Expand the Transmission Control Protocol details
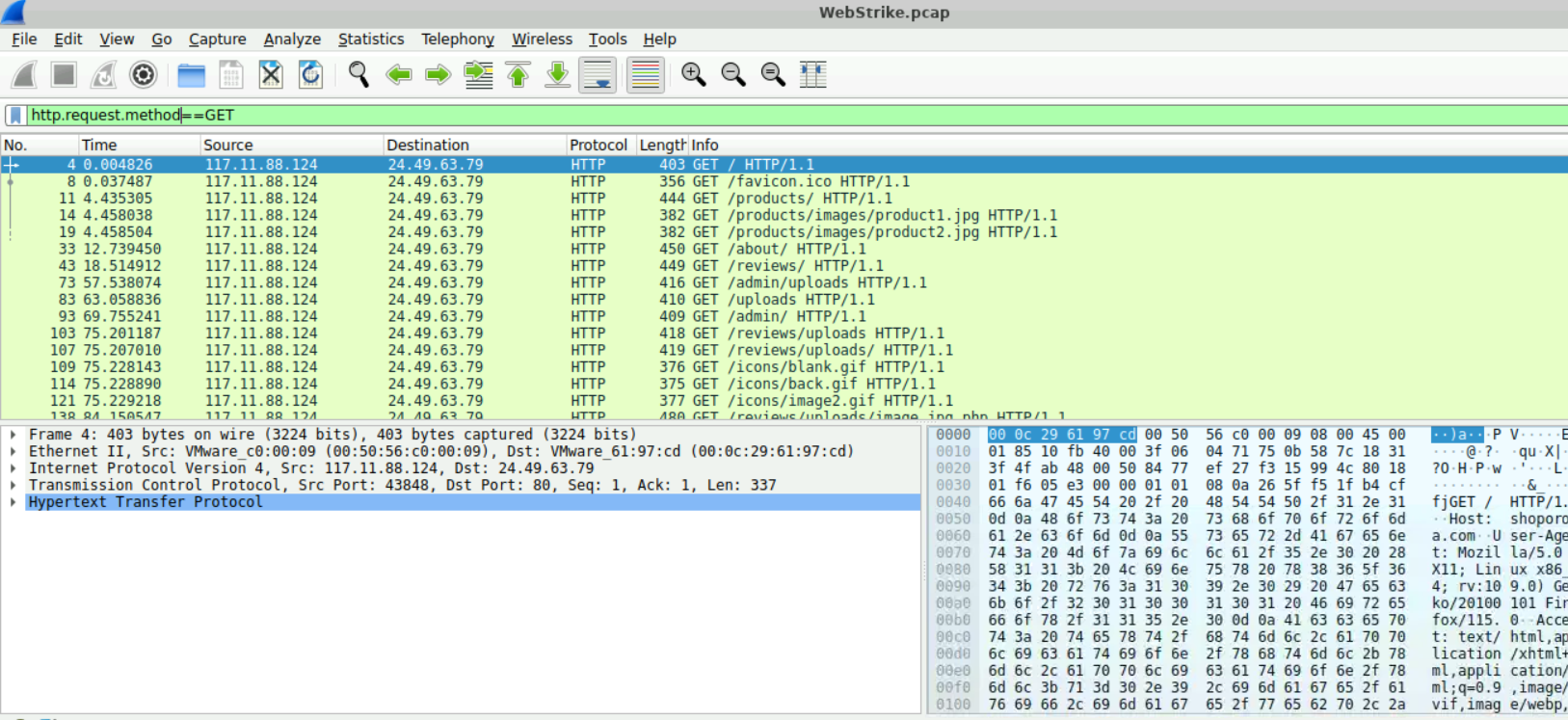 tap(13, 486)
